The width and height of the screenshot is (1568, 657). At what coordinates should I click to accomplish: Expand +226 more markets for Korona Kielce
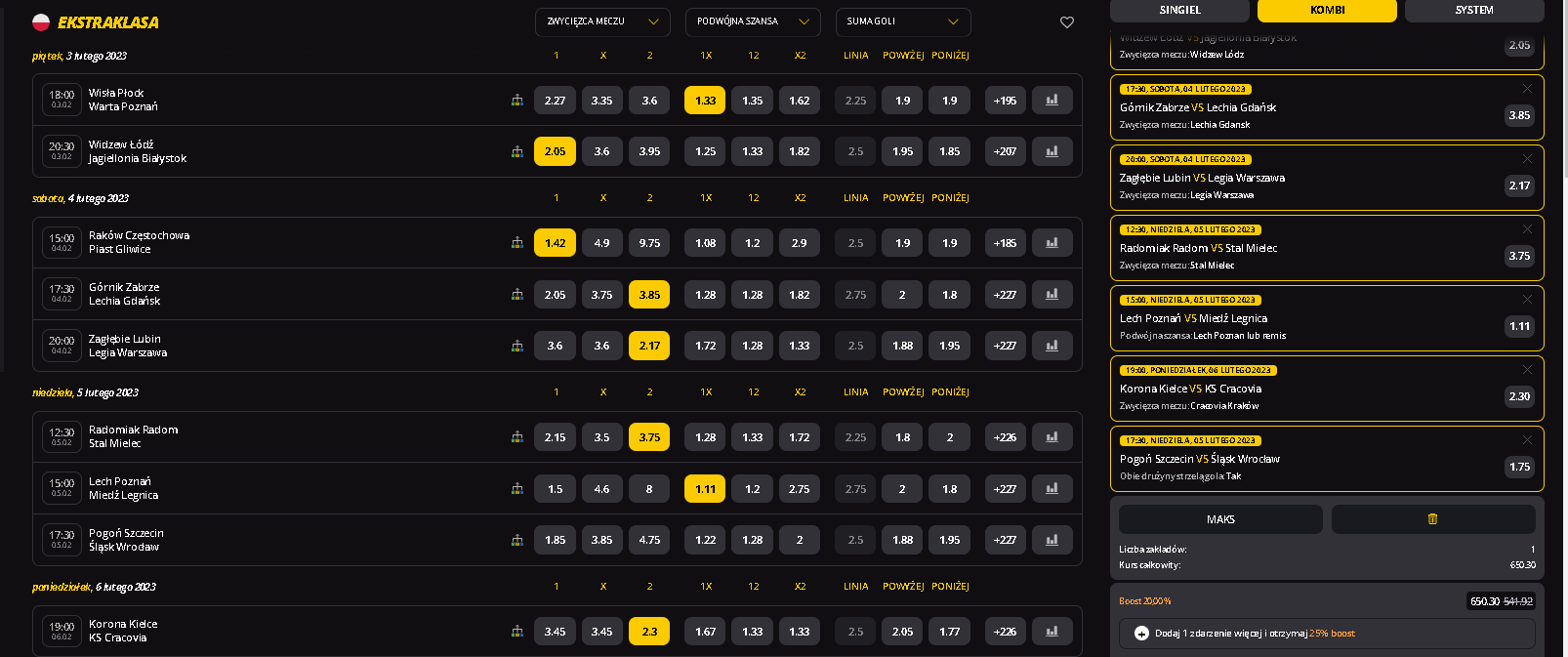[1005, 632]
